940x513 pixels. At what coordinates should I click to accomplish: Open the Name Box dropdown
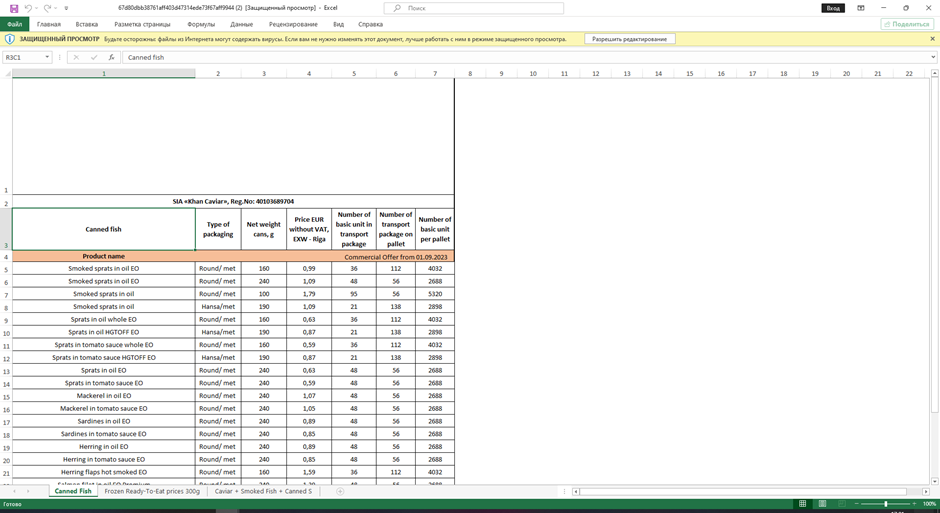coord(47,57)
